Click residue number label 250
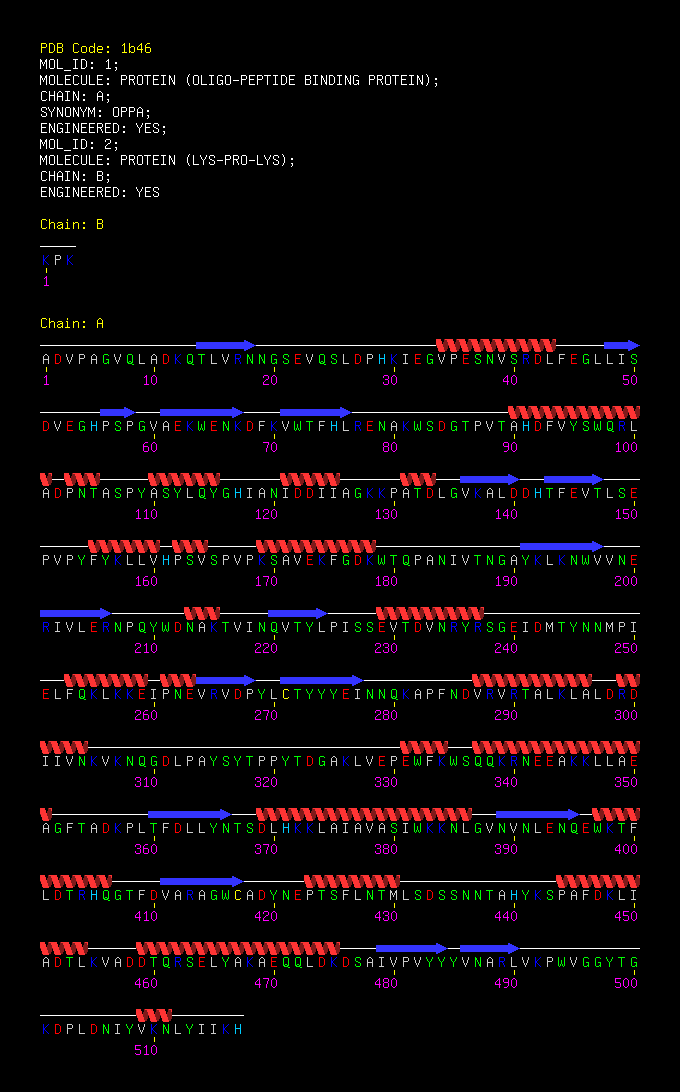Screen dimensions: 680x1092 pyautogui.click(x=626, y=648)
